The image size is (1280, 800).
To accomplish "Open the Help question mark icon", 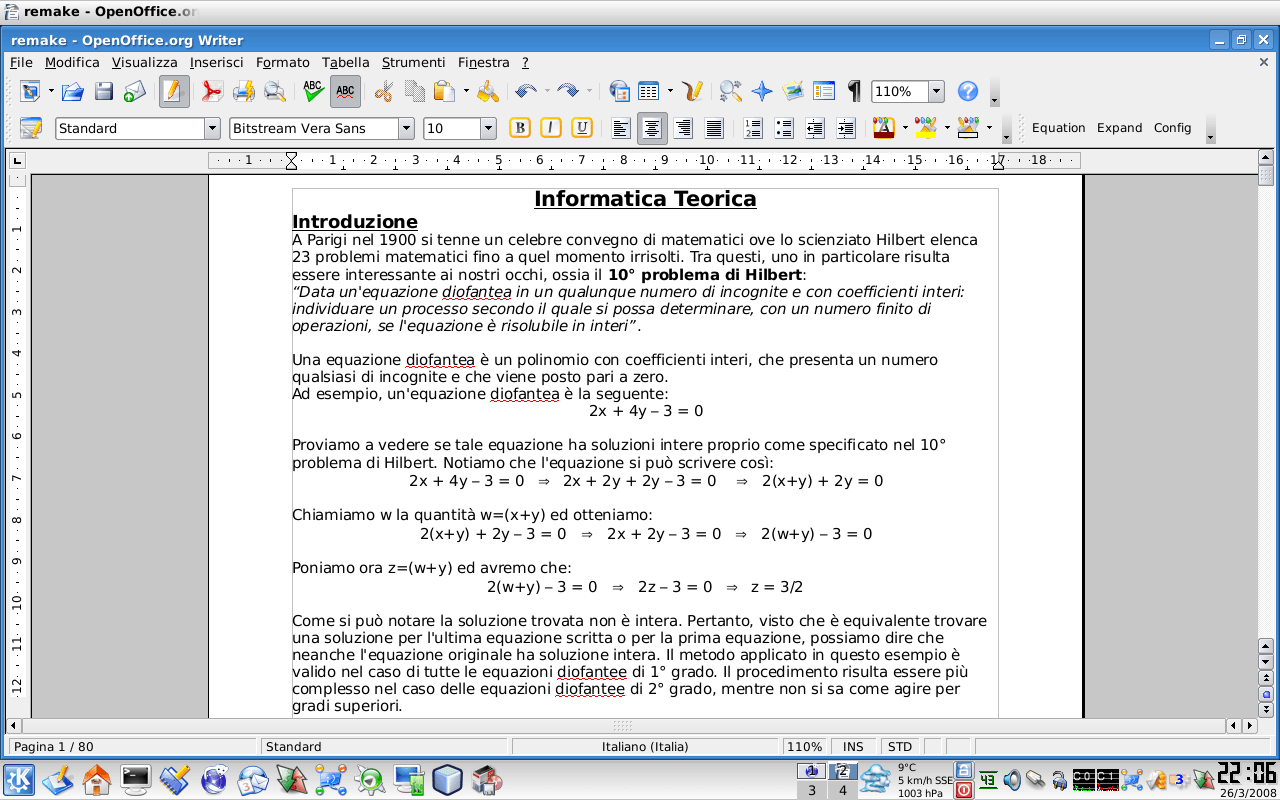I will [x=967, y=92].
